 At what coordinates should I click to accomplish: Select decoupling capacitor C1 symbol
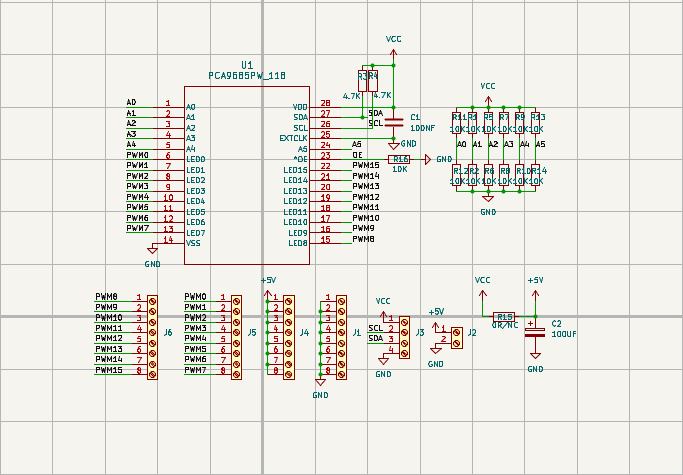tap(394, 123)
